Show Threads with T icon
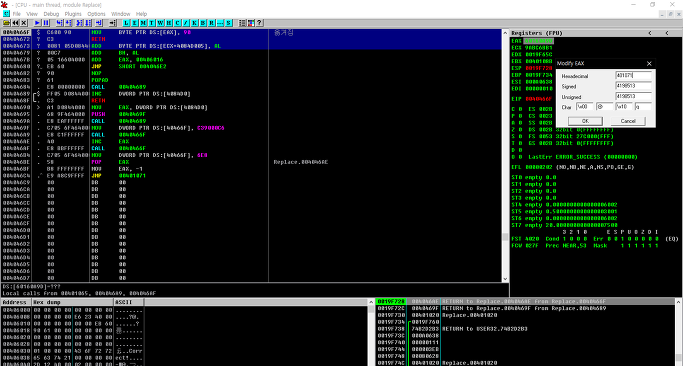The width and height of the screenshot is (683, 366). [152, 23]
